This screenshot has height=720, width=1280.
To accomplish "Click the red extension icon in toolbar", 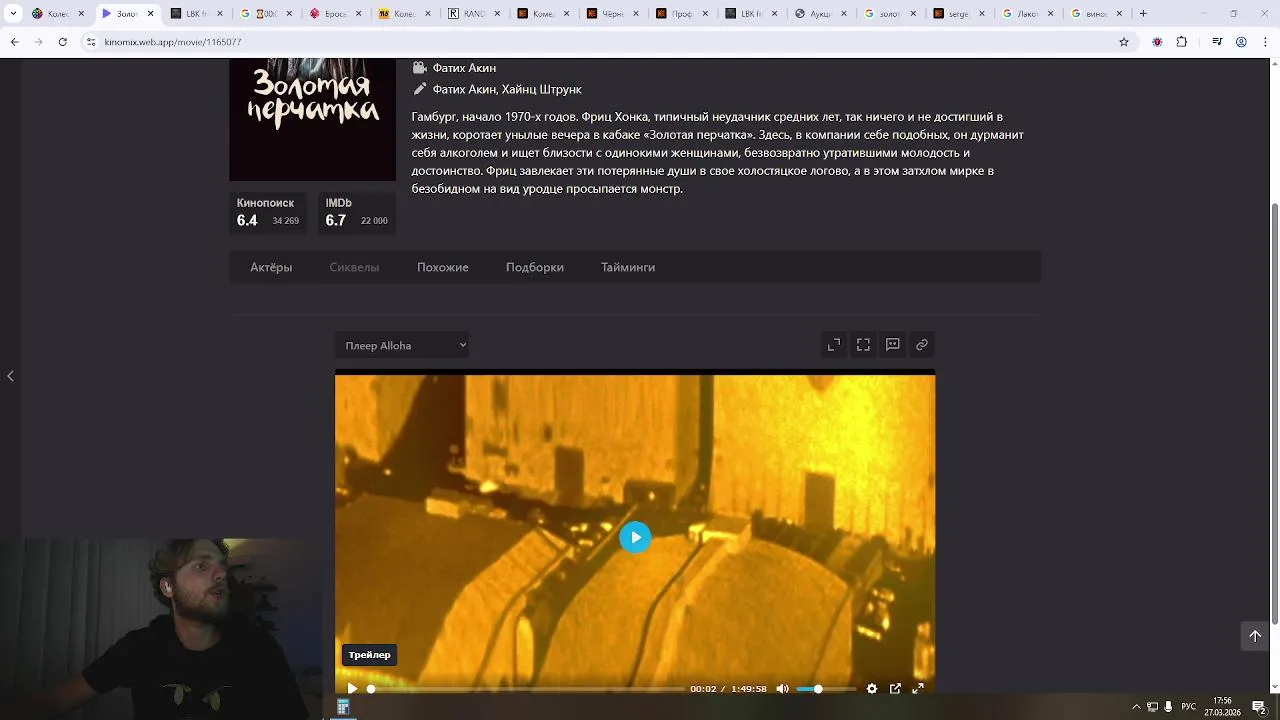I will pos(1157,42).
